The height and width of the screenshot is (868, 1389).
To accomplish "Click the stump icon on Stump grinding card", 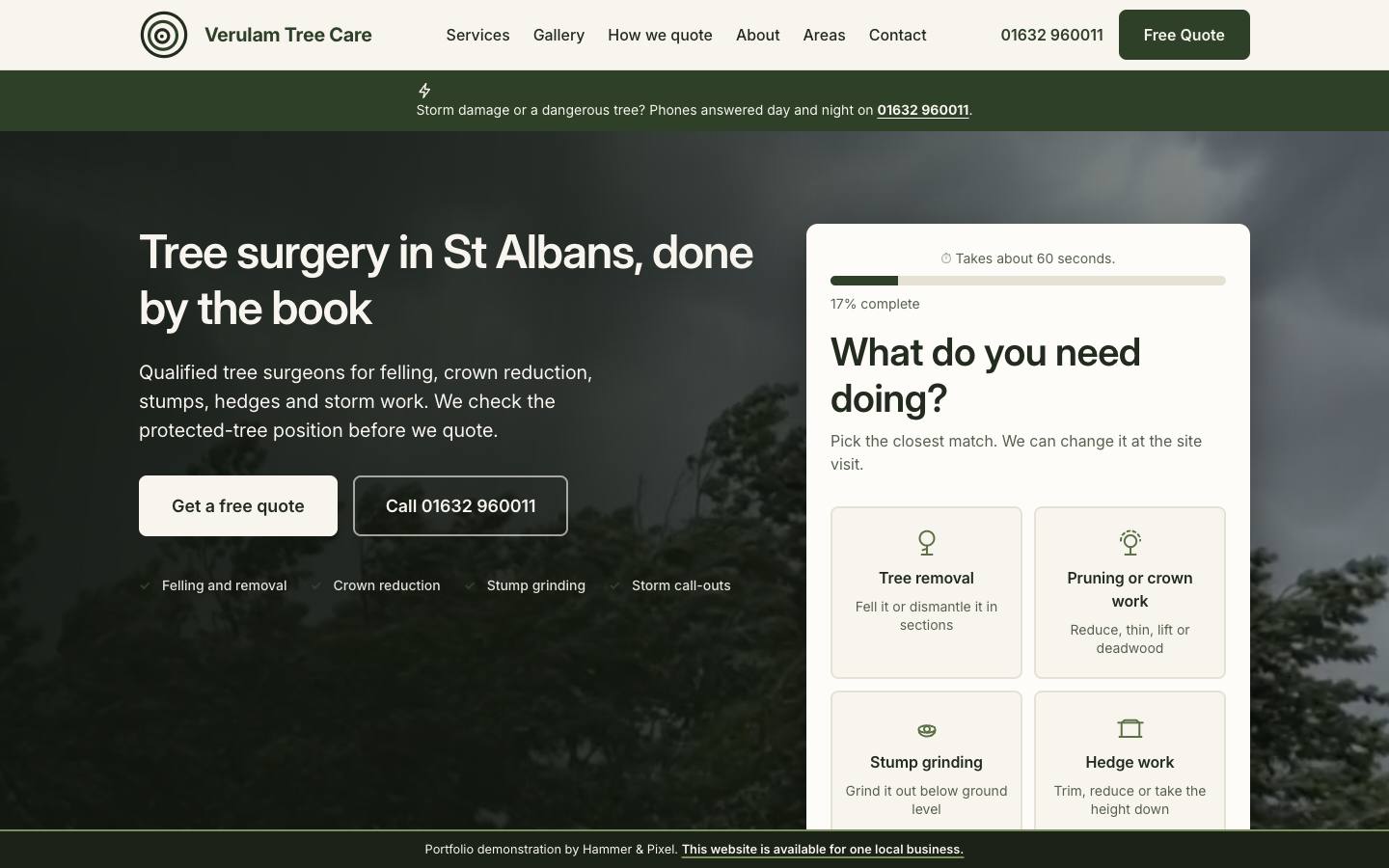I will pyautogui.click(x=926, y=730).
